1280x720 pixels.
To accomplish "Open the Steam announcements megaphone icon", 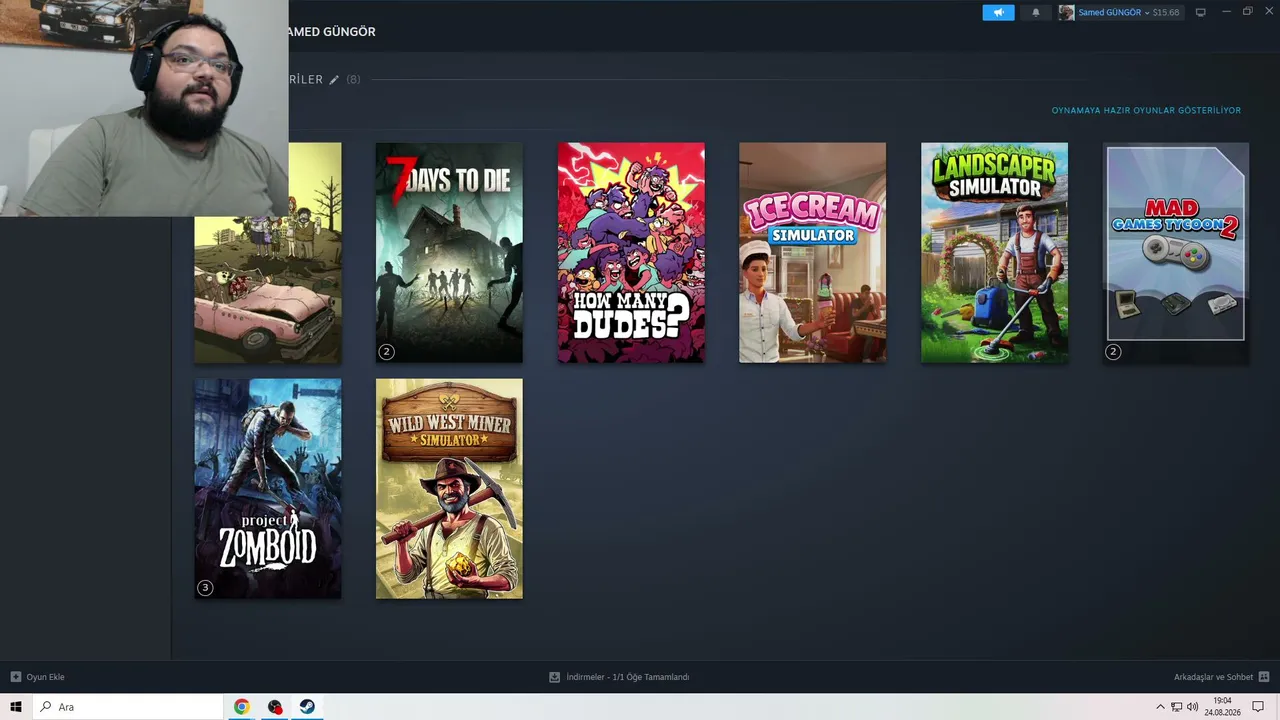I will (998, 12).
